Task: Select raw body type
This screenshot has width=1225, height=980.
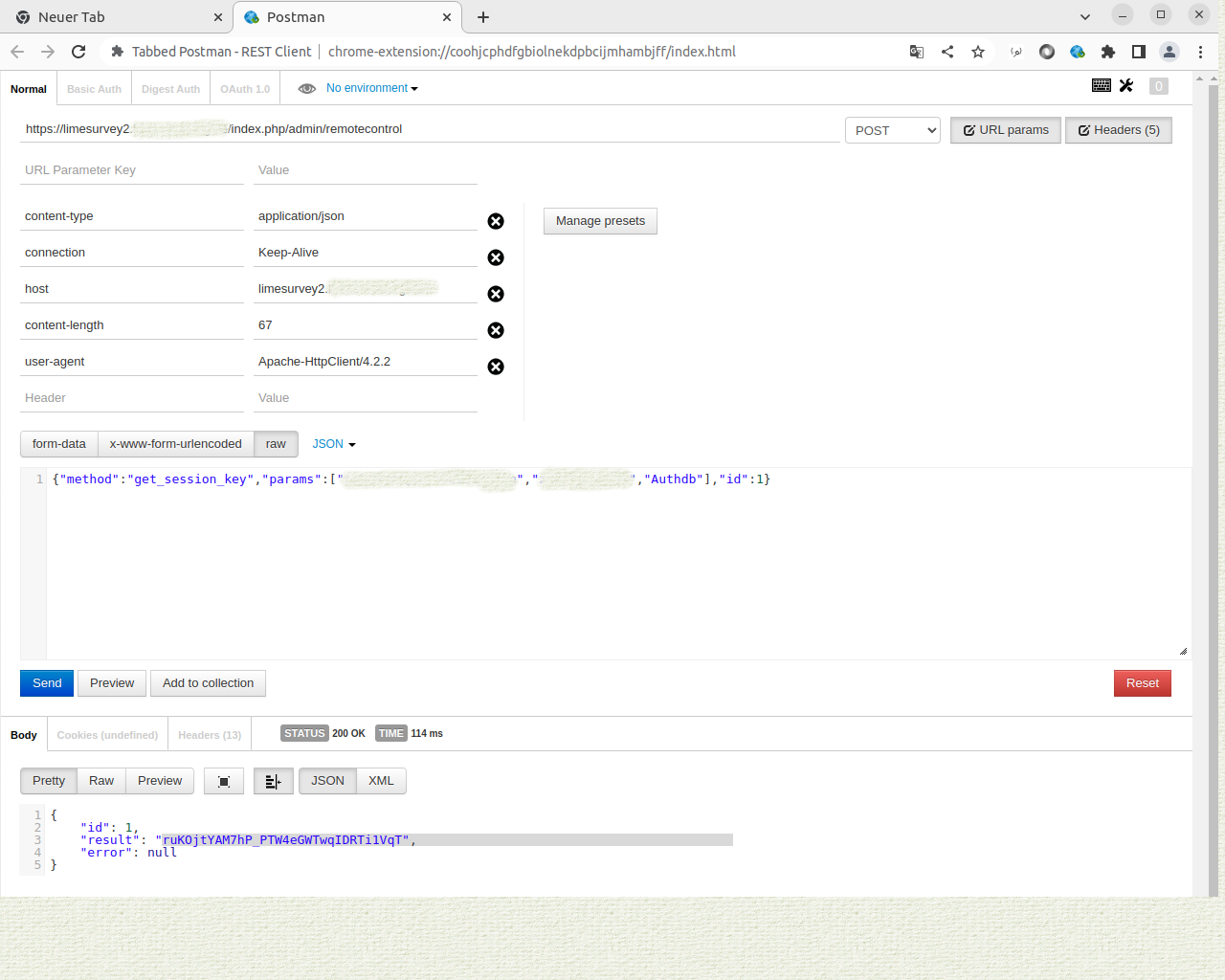Action: pos(276,444)
